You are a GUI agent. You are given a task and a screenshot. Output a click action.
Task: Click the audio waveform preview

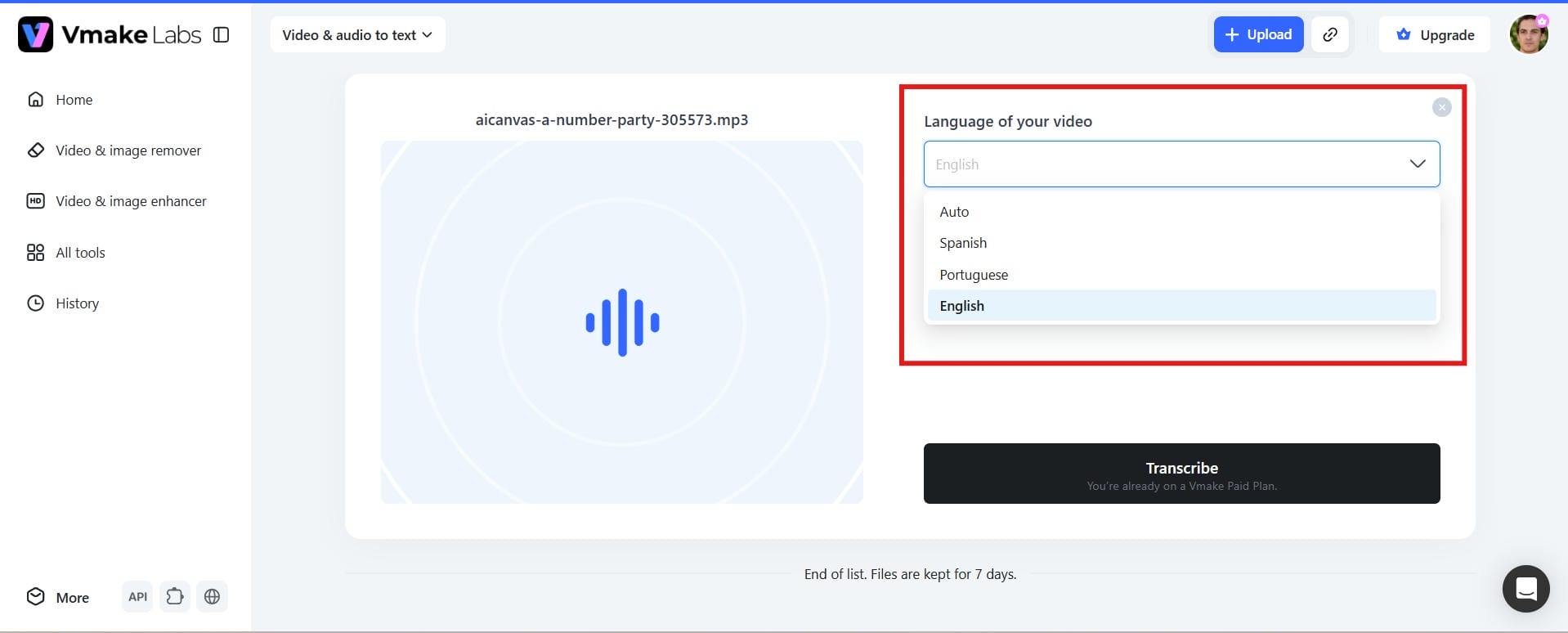pyautogui.click(x=621, y=322)
